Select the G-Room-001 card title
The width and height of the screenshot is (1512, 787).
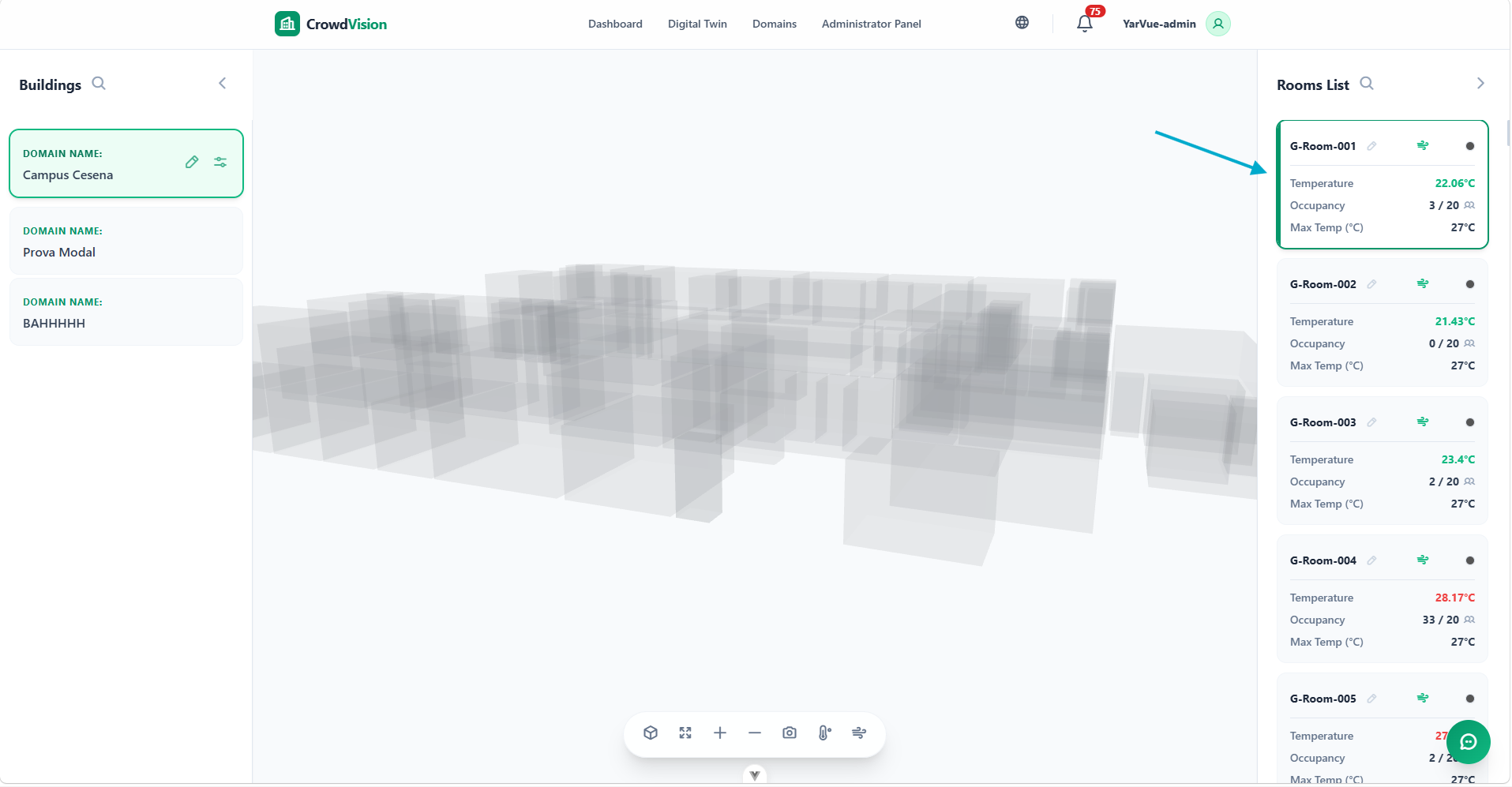[1323, 146]
